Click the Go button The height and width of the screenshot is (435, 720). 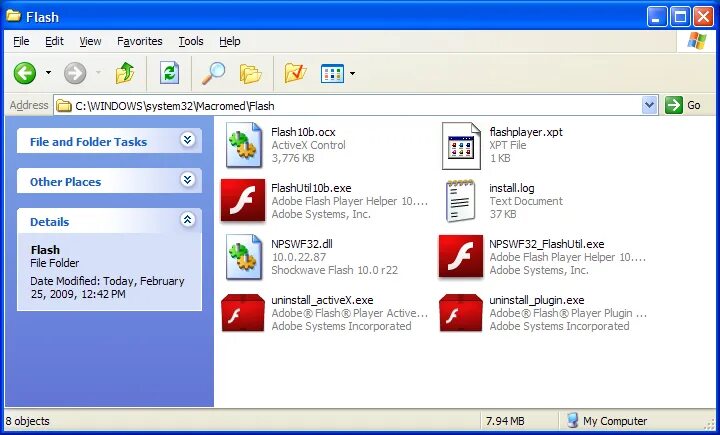[x=683, y=106]
